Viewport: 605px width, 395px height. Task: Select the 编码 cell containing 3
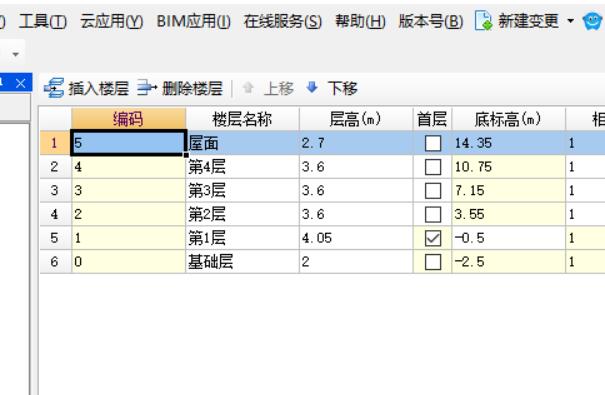128,191
